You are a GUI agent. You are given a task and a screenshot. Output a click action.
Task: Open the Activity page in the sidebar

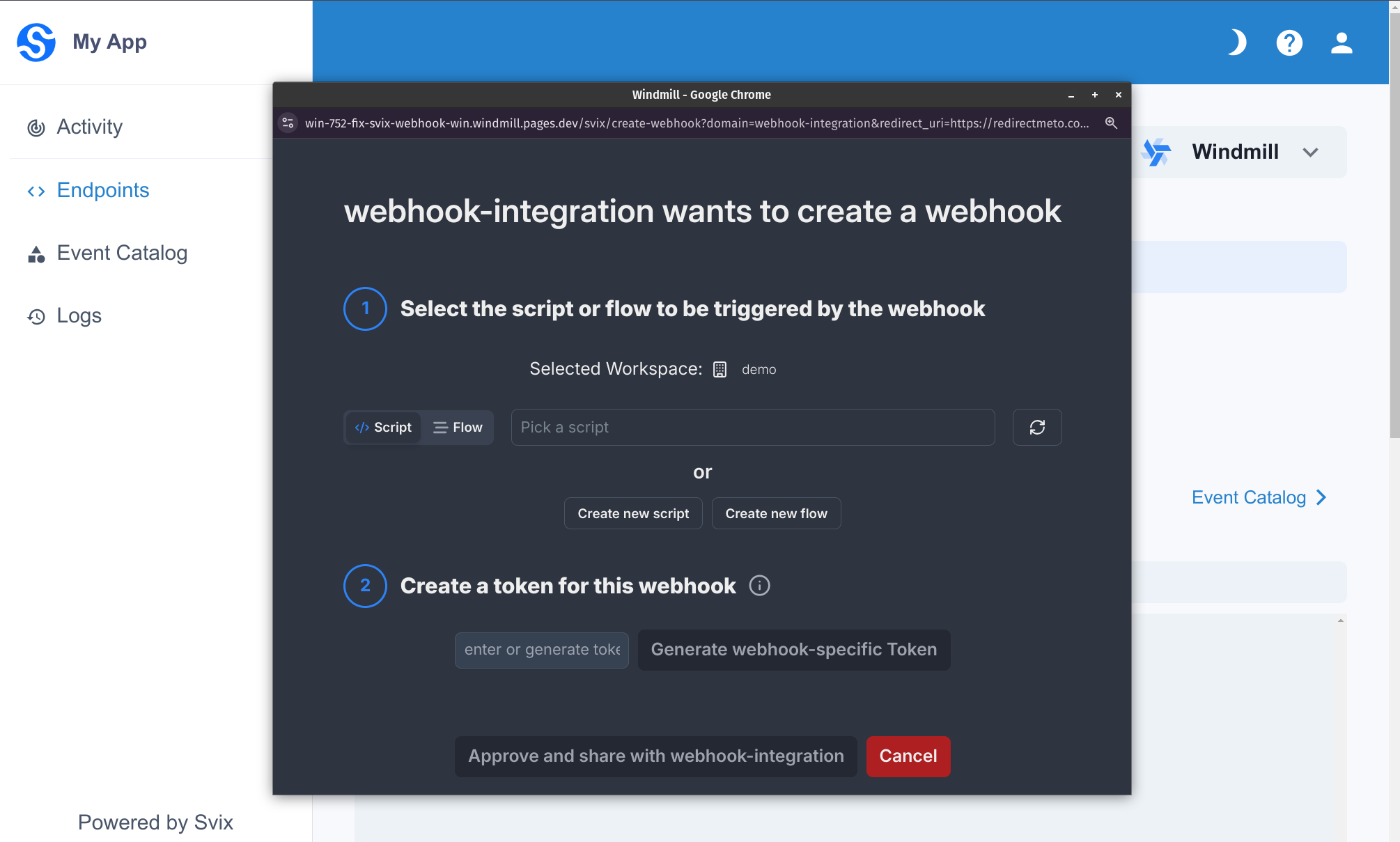(89, 127)
